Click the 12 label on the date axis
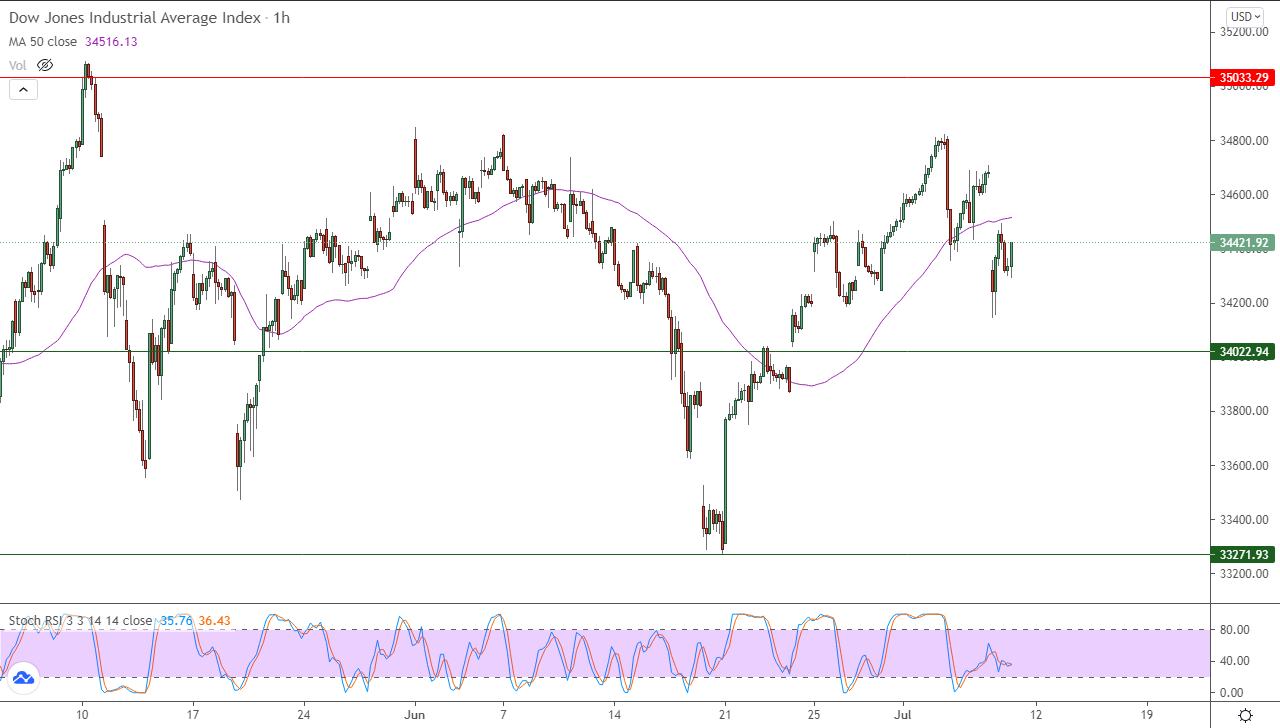Screen dimensions: 1280x728 pyautogui.click(x=1035, y=715)
